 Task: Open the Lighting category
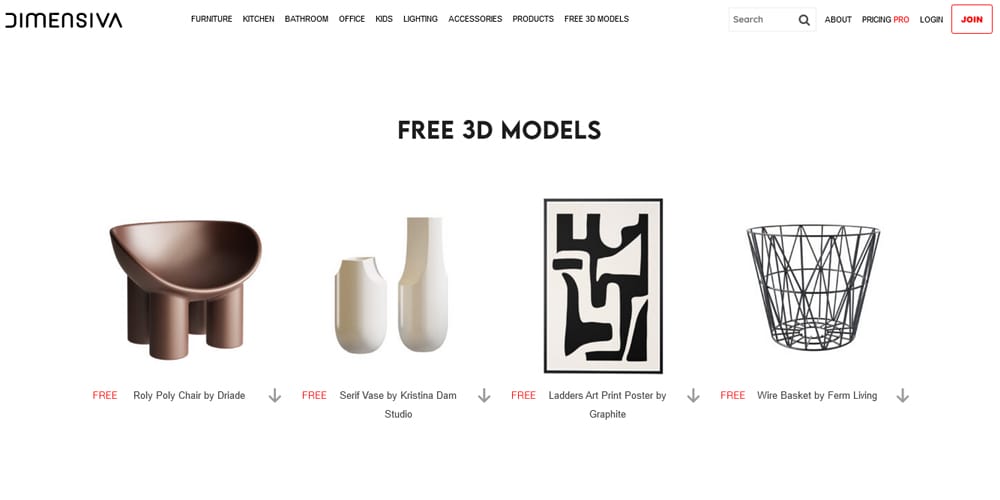tap(420, 19)
